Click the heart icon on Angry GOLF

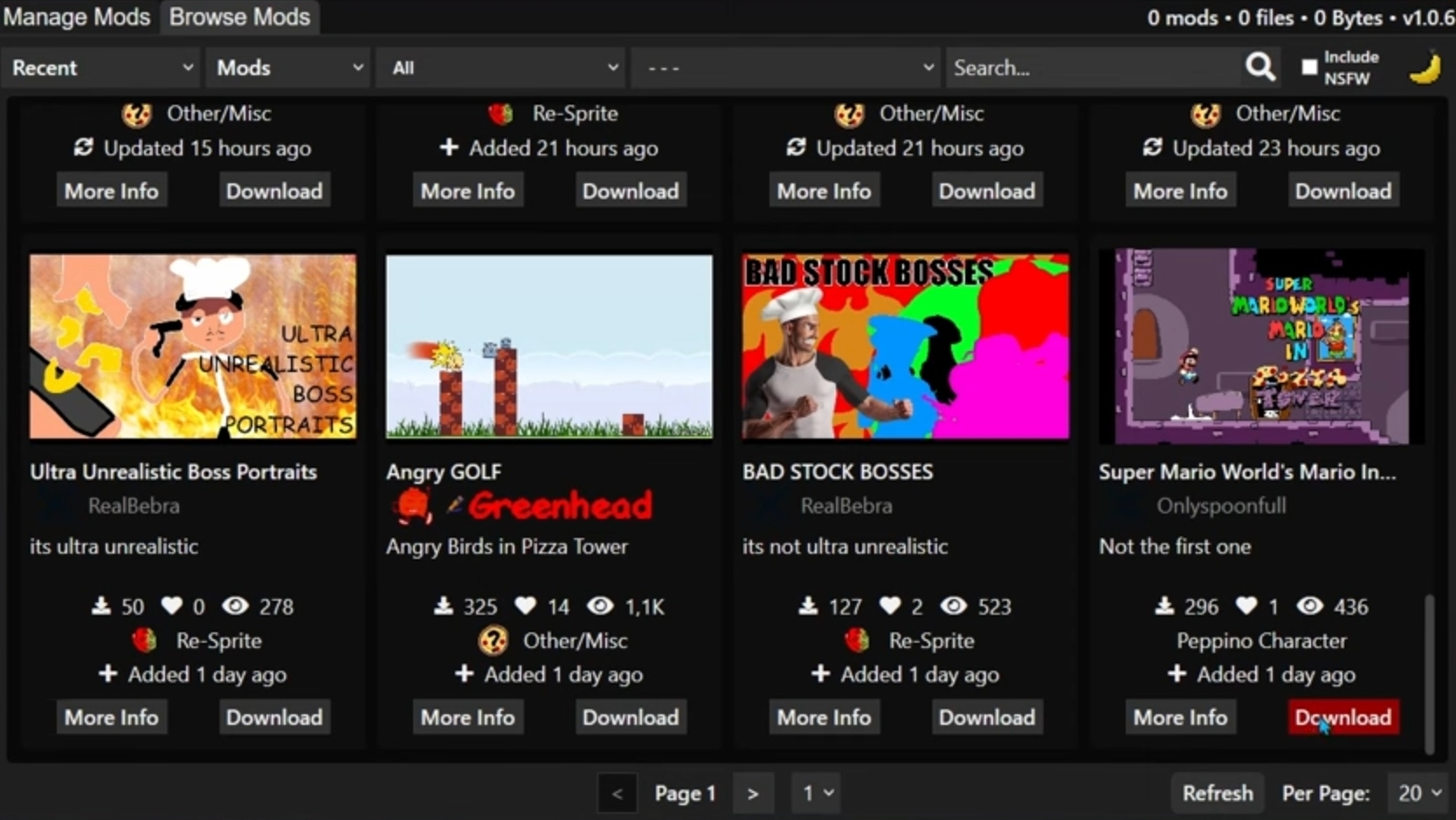(525, 605)
